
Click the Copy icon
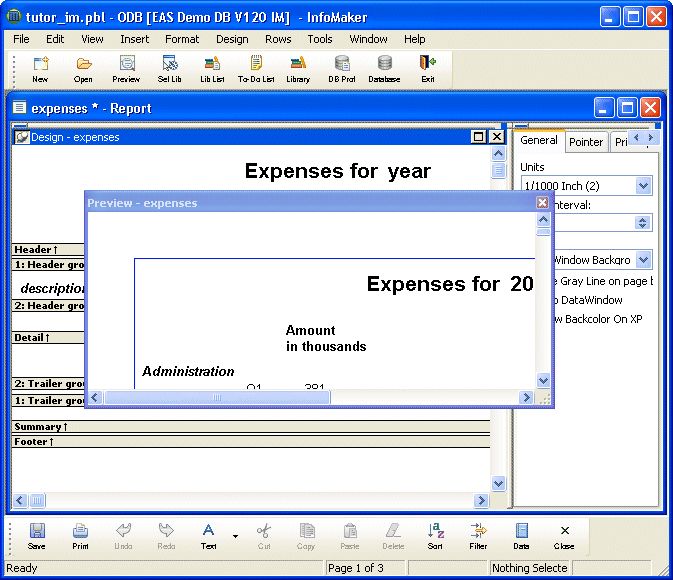click(306, 536)
